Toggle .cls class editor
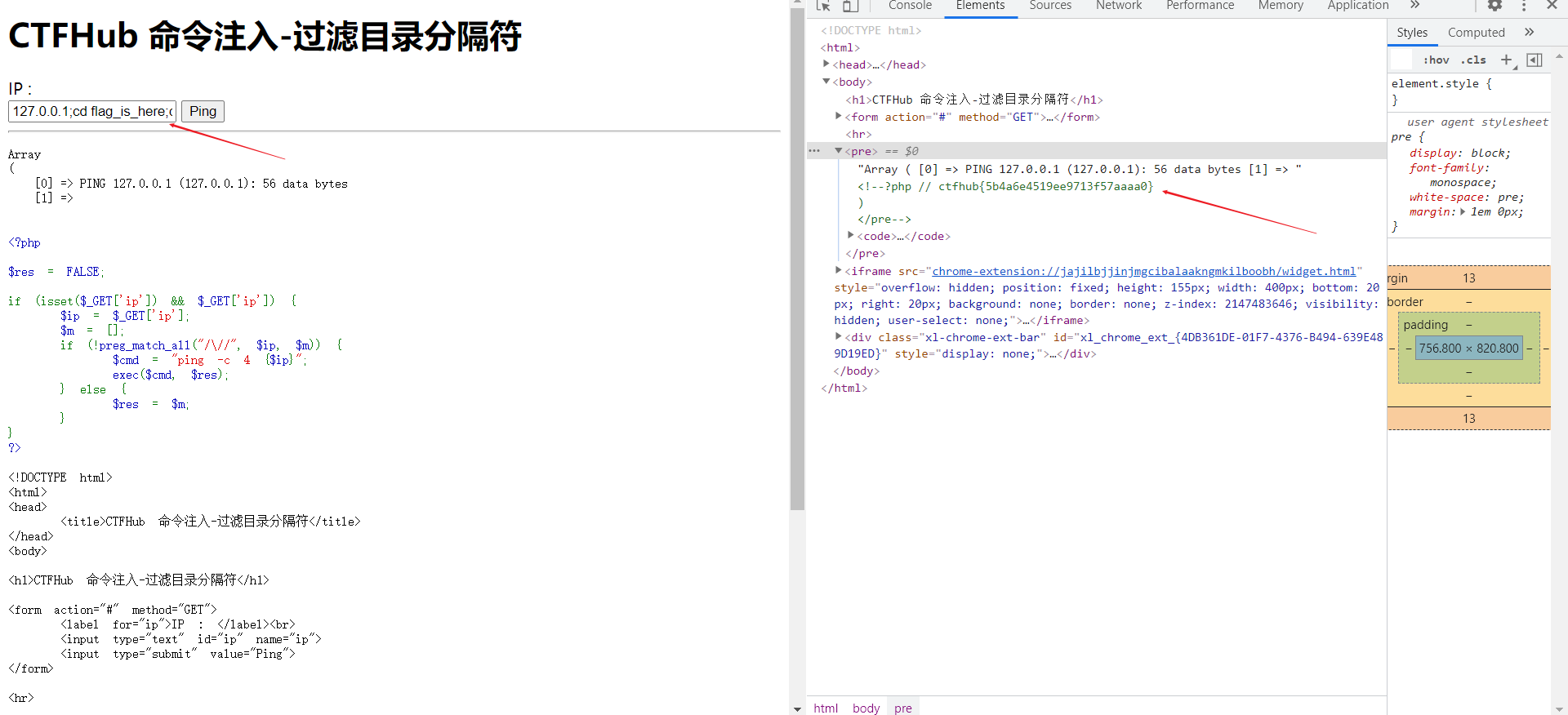This screenshot has height=715, width=1568. [1473, 60]
